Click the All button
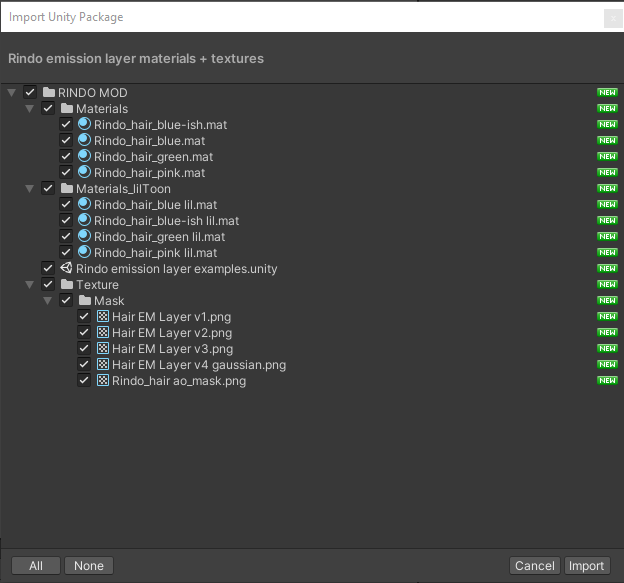This screenshot has width=624, height=583. [36, 565]
